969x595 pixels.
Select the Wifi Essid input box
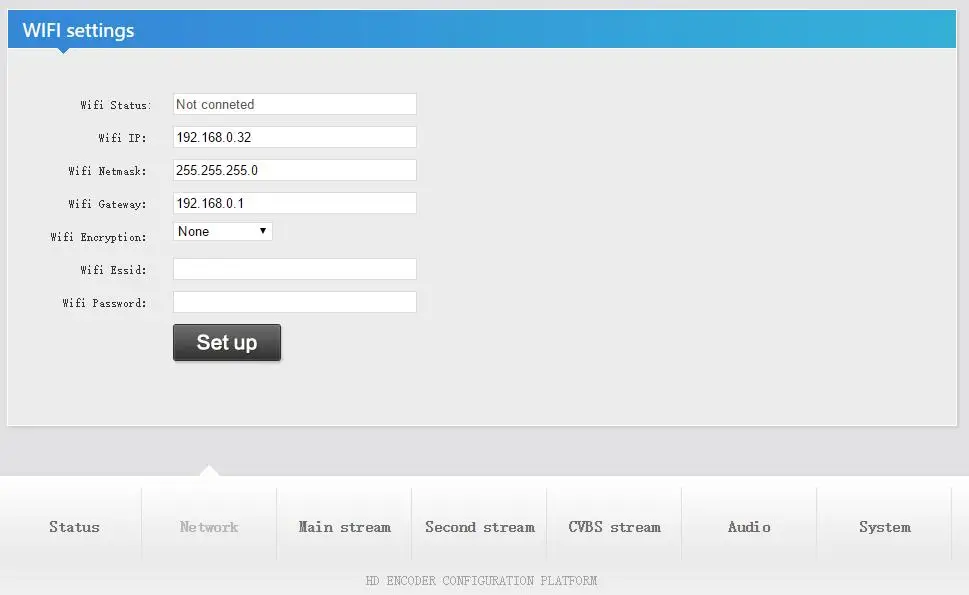click(295, 269)
